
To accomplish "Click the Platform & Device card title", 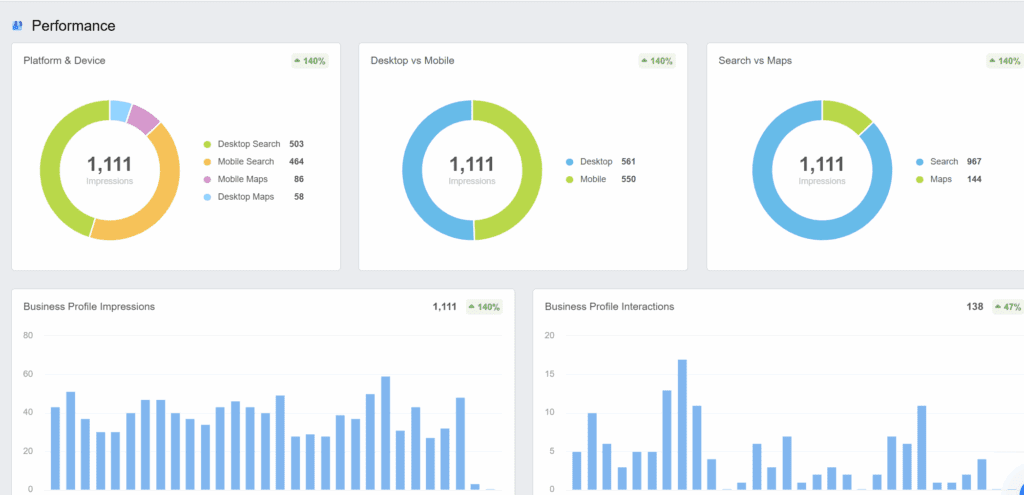I will [x=64, y=61].
